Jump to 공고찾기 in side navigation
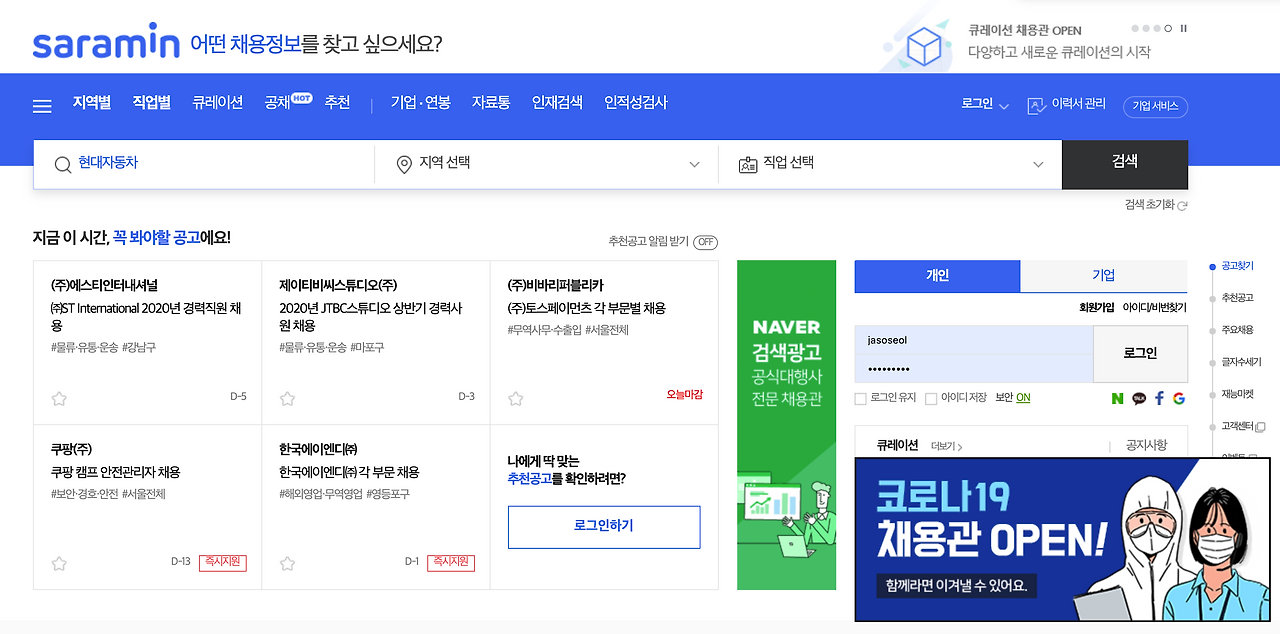Viewport: 1280px width, 634px height. 1236,267
